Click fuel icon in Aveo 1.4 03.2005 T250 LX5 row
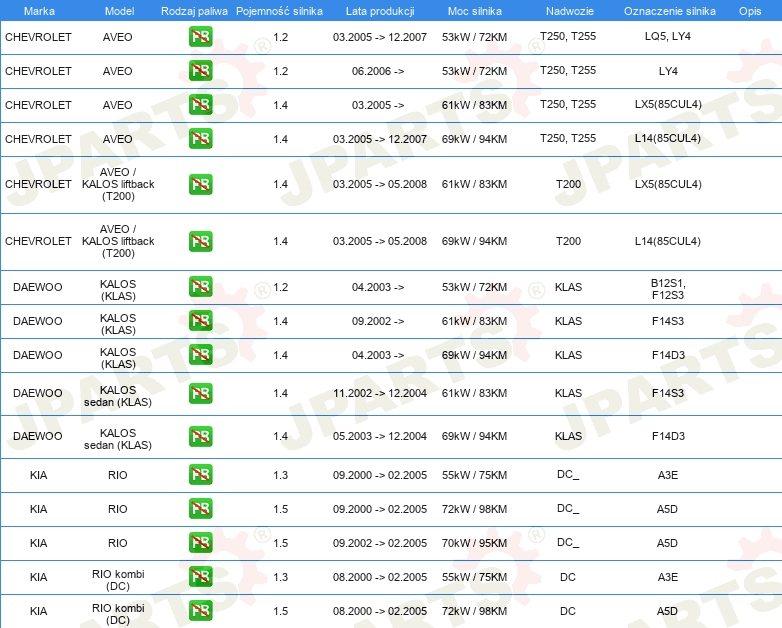This screenshot has height=628, width=782. [x=200, y=105]
